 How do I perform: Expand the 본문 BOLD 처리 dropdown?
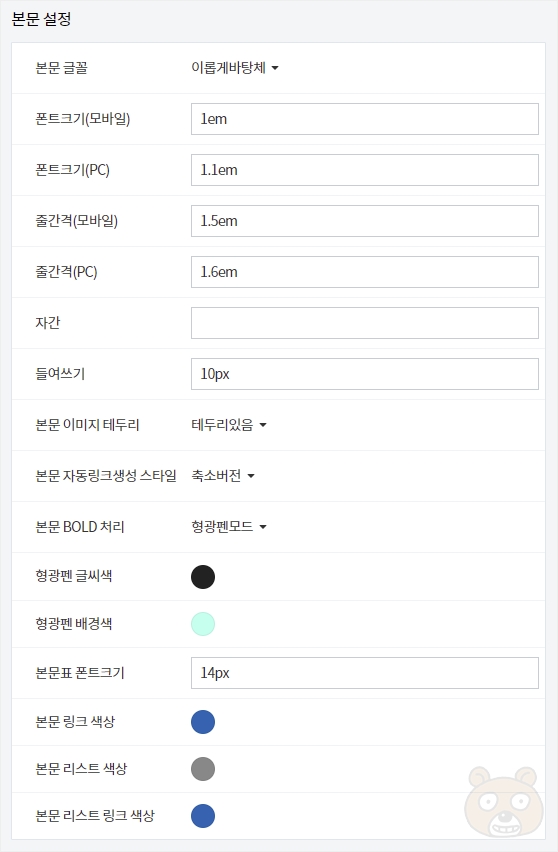229,527
